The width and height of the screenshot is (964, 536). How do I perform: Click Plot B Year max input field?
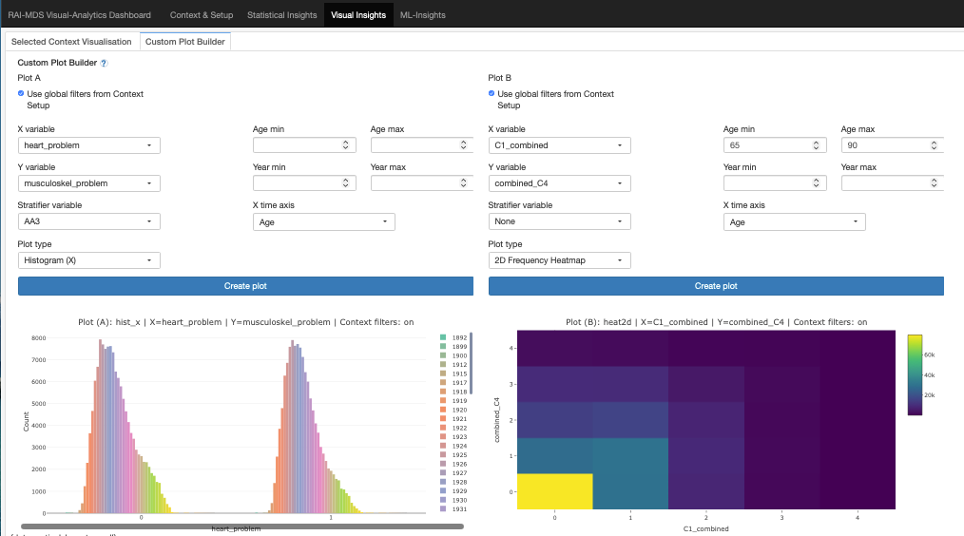point(892,183)
